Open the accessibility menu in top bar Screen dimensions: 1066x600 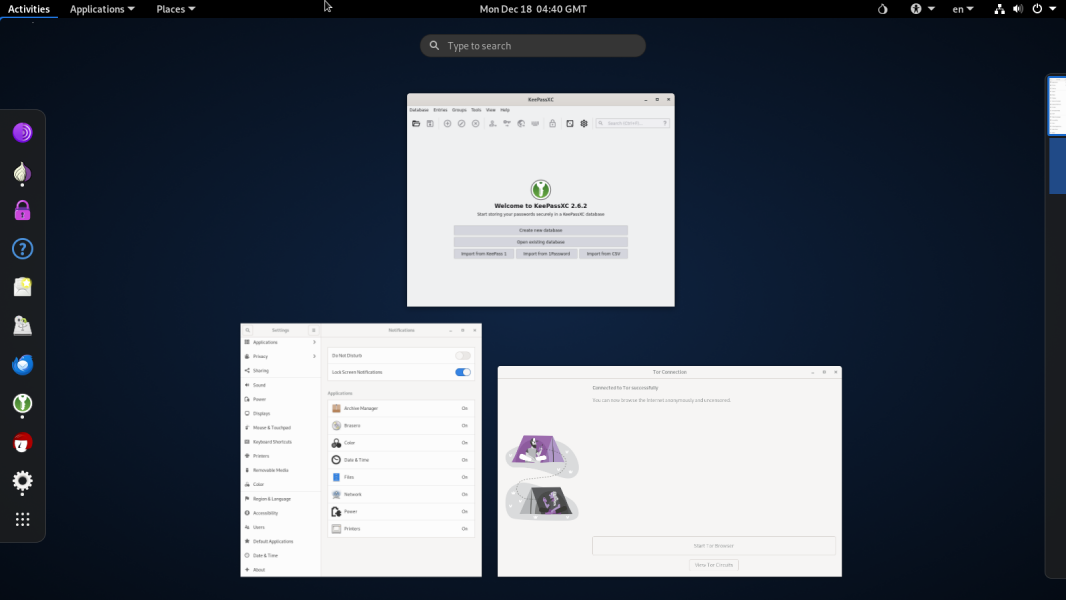coord(923,9)
